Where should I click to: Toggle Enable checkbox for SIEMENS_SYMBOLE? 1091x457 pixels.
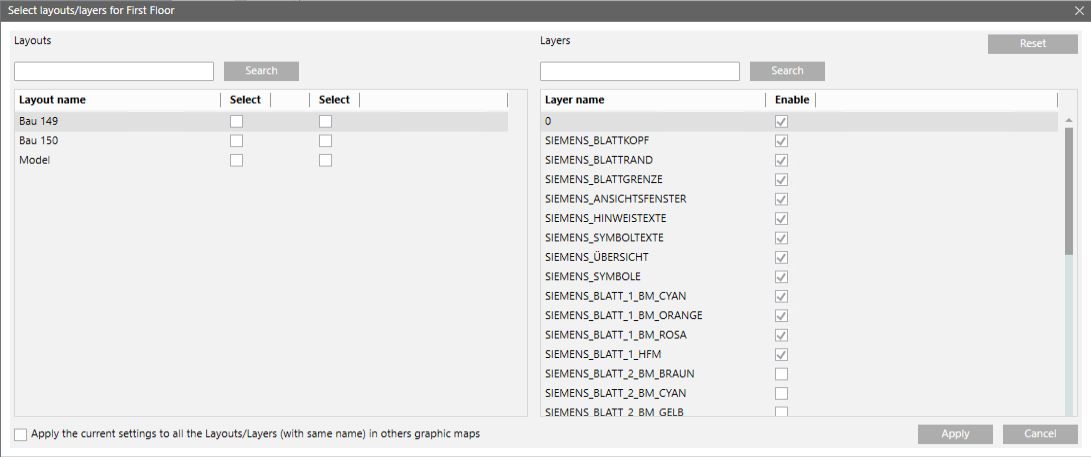coord(782,277)
